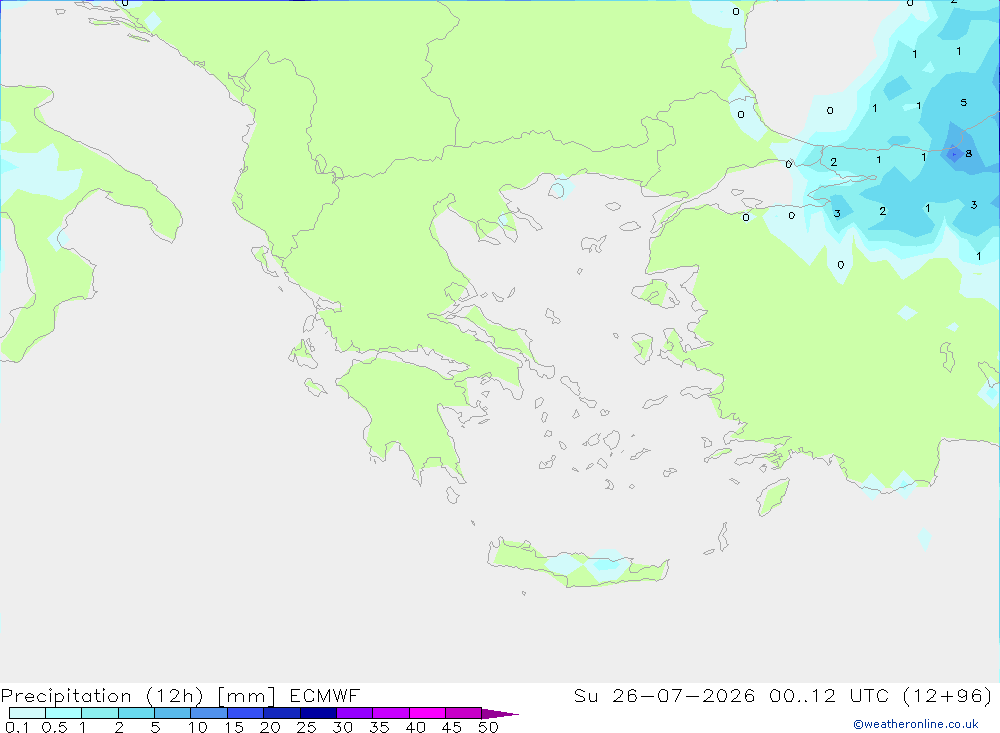Select the 1–2 mm legend swatch
The width and height of the screenshot is (1000, 733).
[99, 713]
